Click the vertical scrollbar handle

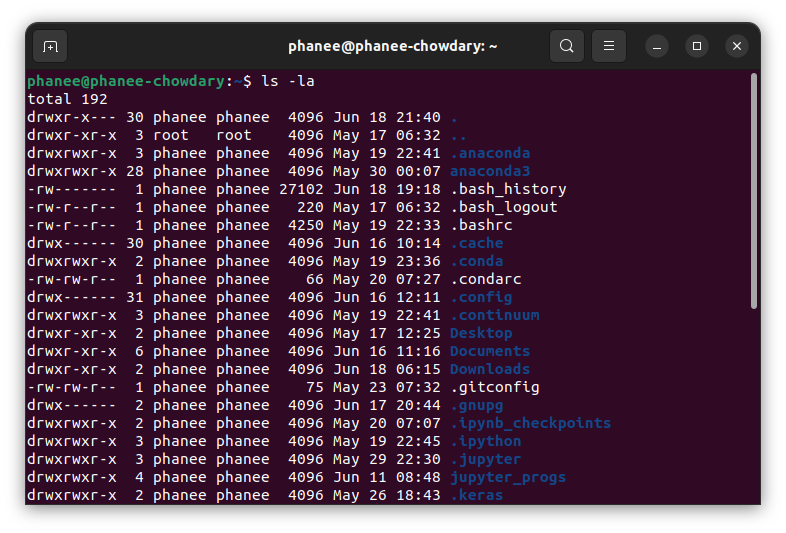click(754, 191)
